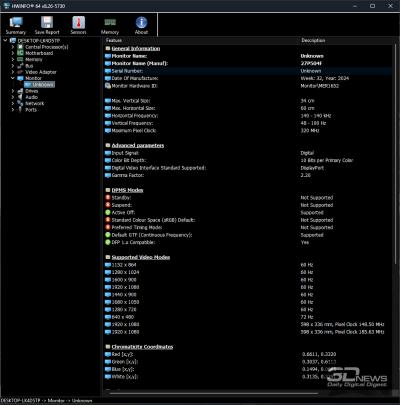Expand the Network tree node arrow
Screen dimensions: 400x405
pos(13,103)
